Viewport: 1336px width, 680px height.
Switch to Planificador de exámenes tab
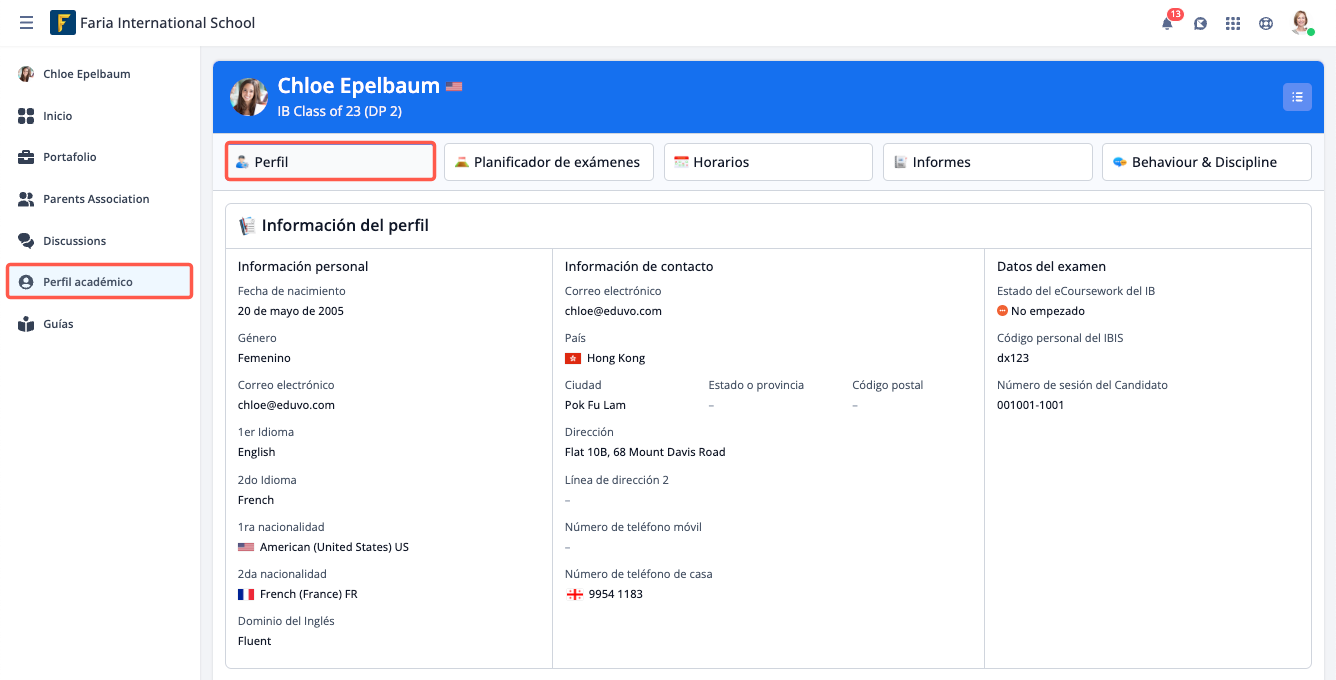(x=549, y=162)
